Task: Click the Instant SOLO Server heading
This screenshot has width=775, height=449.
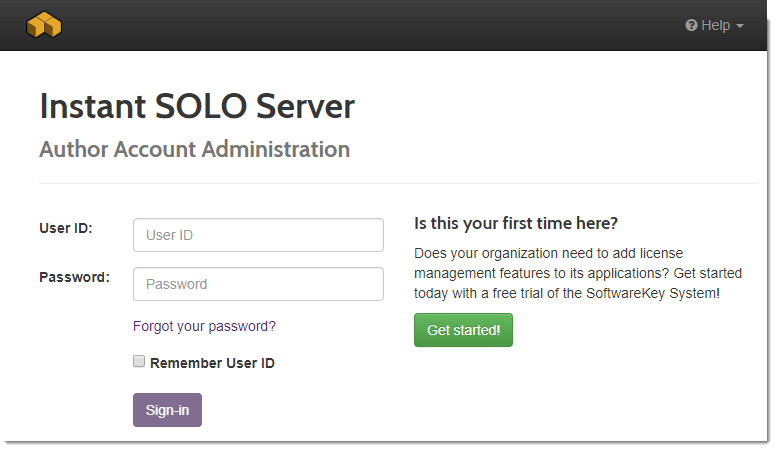Action: pos(197,106)
